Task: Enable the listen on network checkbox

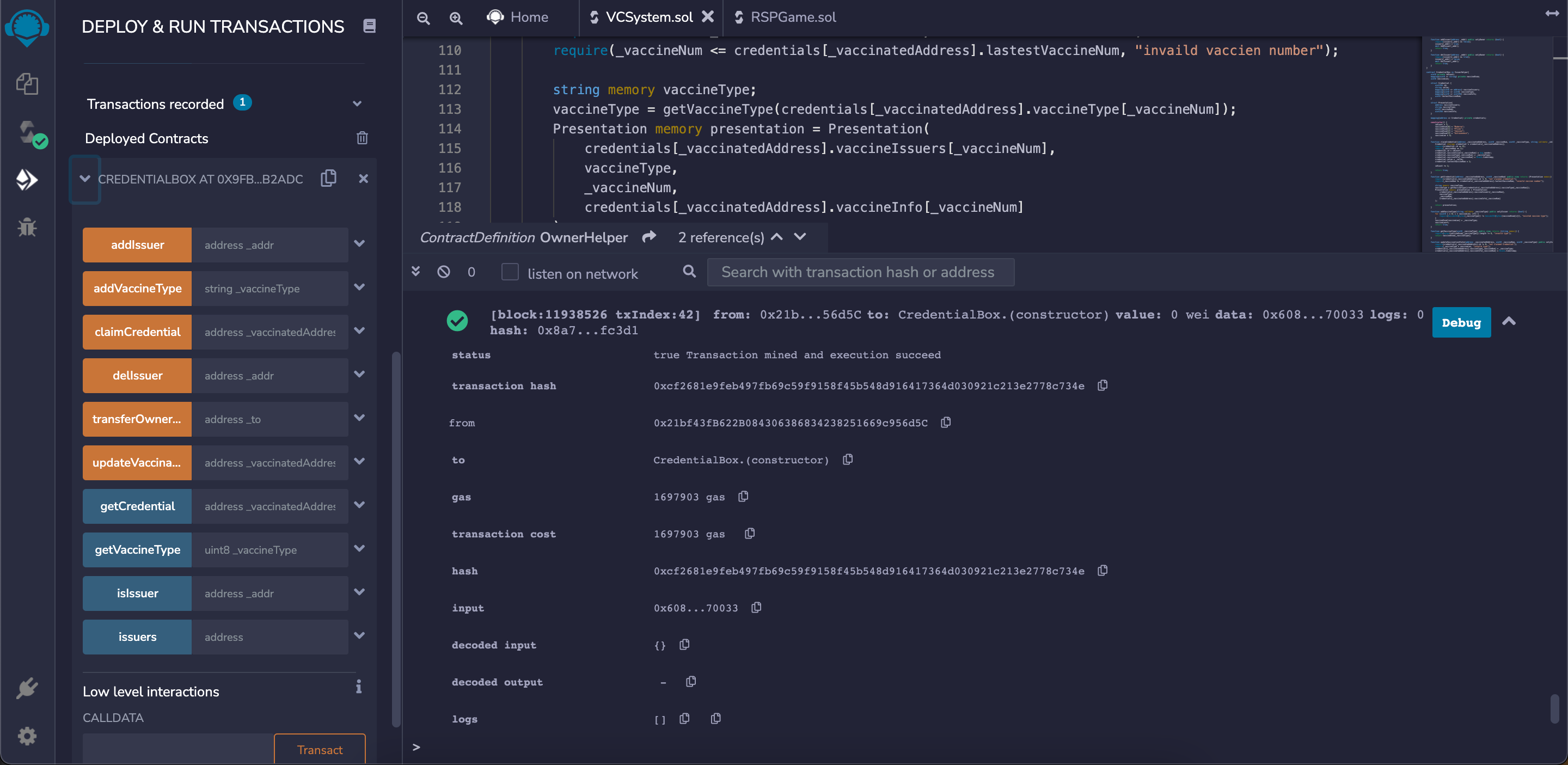Action: pos(510,272)
